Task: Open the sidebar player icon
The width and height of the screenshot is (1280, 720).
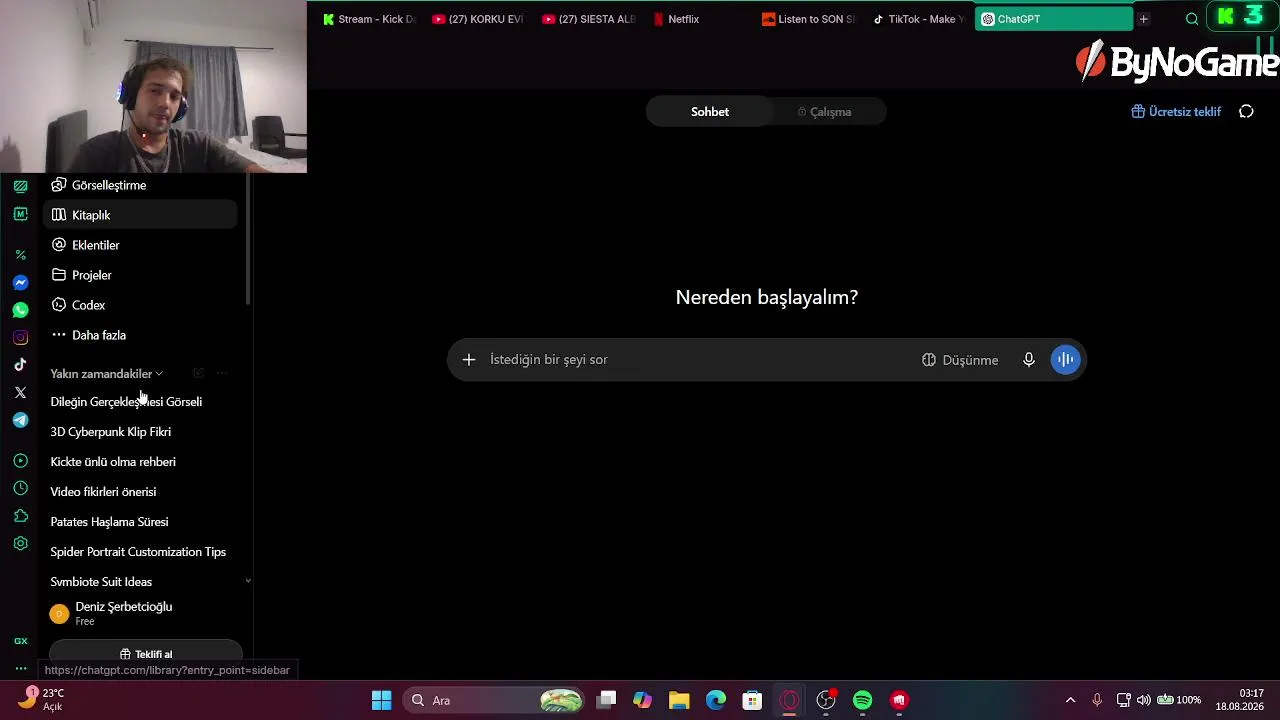Action: (x=20, y=461)
